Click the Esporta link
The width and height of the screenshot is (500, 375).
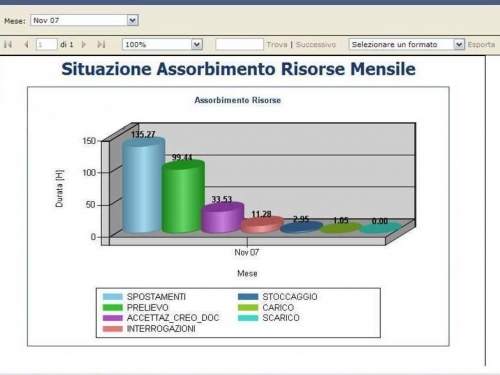pos(481,44)
